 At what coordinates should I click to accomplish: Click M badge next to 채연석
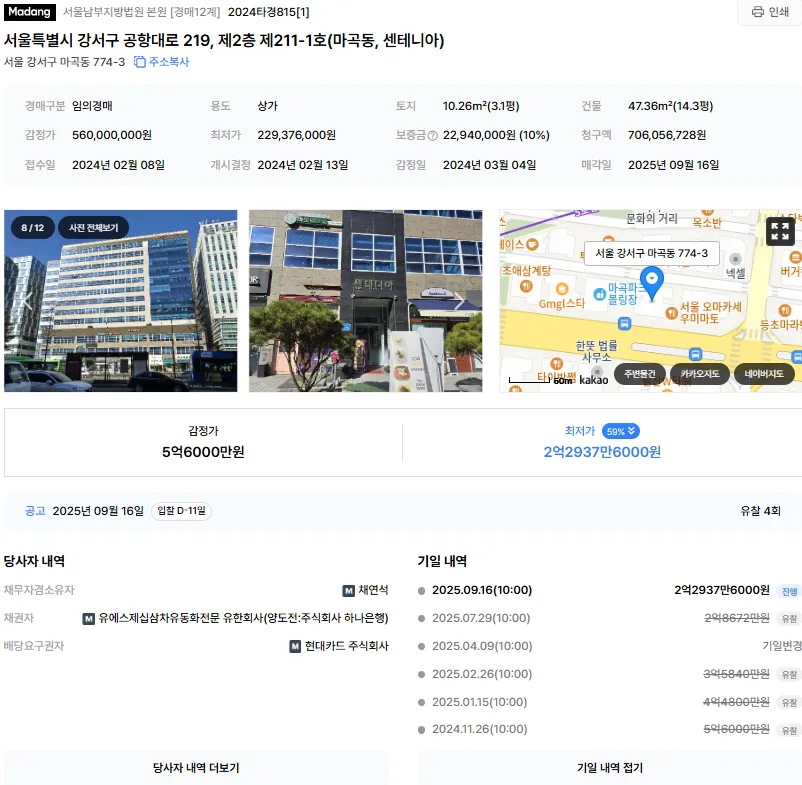[348, 591]
